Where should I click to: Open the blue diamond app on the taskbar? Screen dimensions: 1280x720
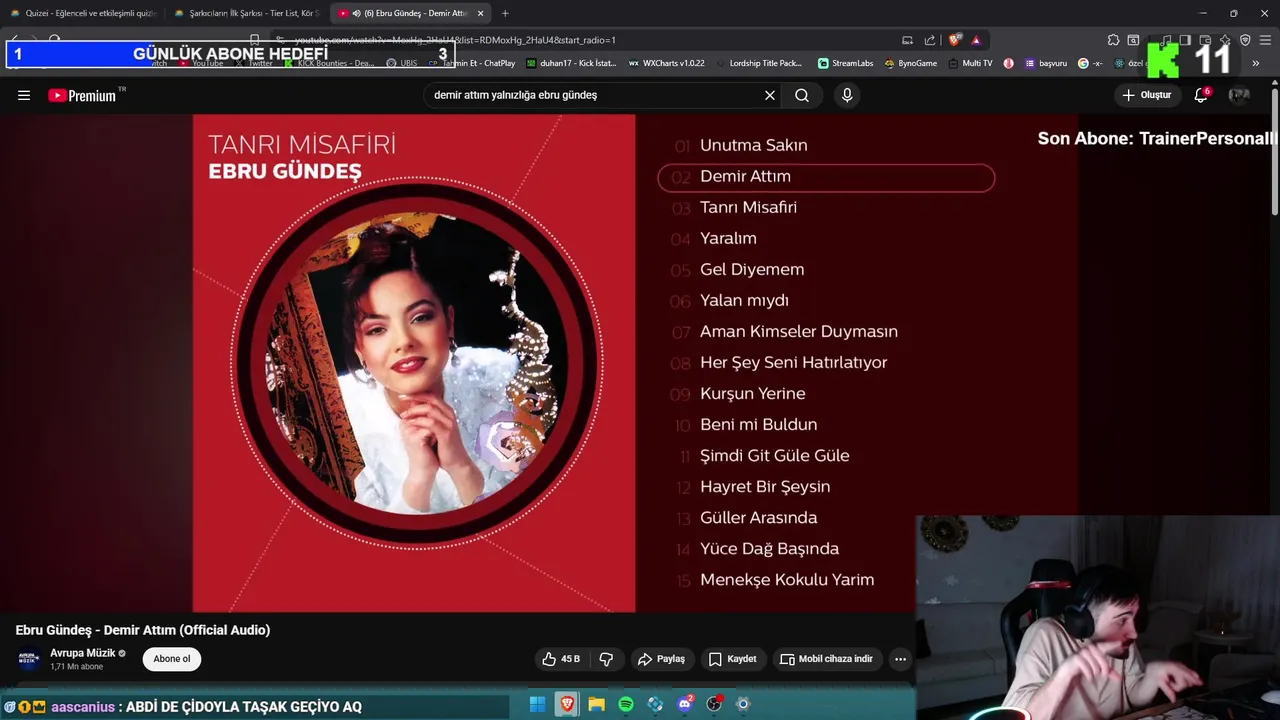tap(655, 704)
